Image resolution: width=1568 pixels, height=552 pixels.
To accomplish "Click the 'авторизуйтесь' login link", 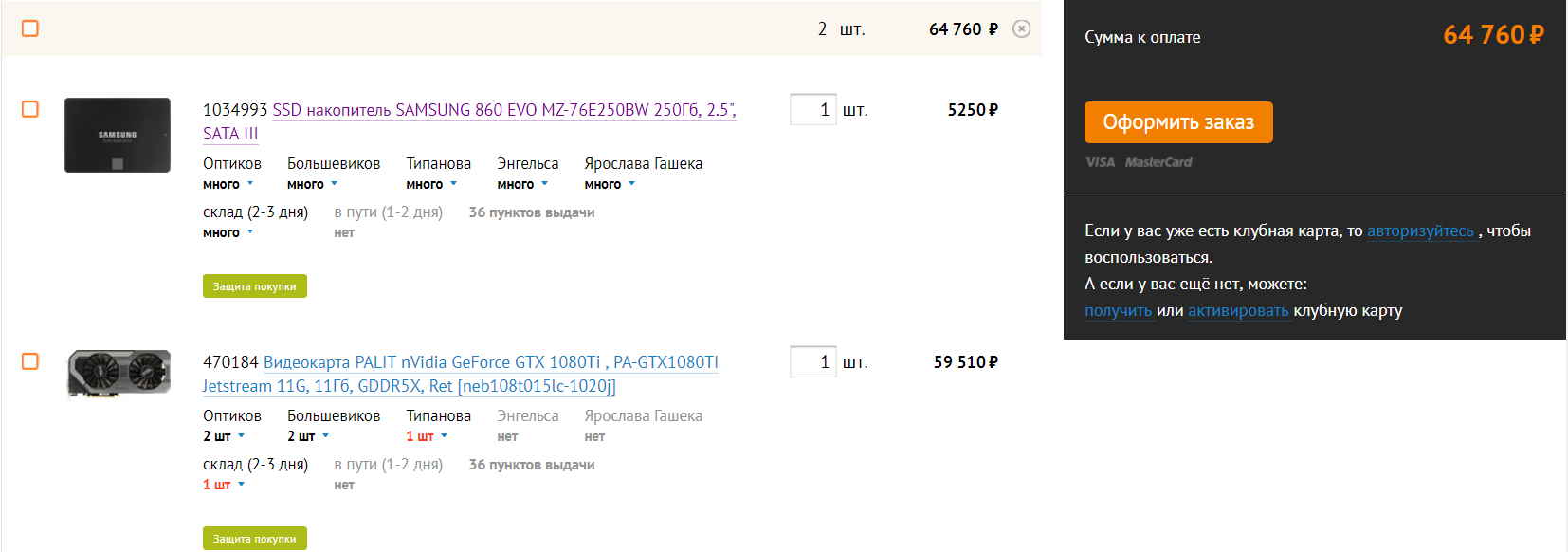I will click(x=1420, y=230).
